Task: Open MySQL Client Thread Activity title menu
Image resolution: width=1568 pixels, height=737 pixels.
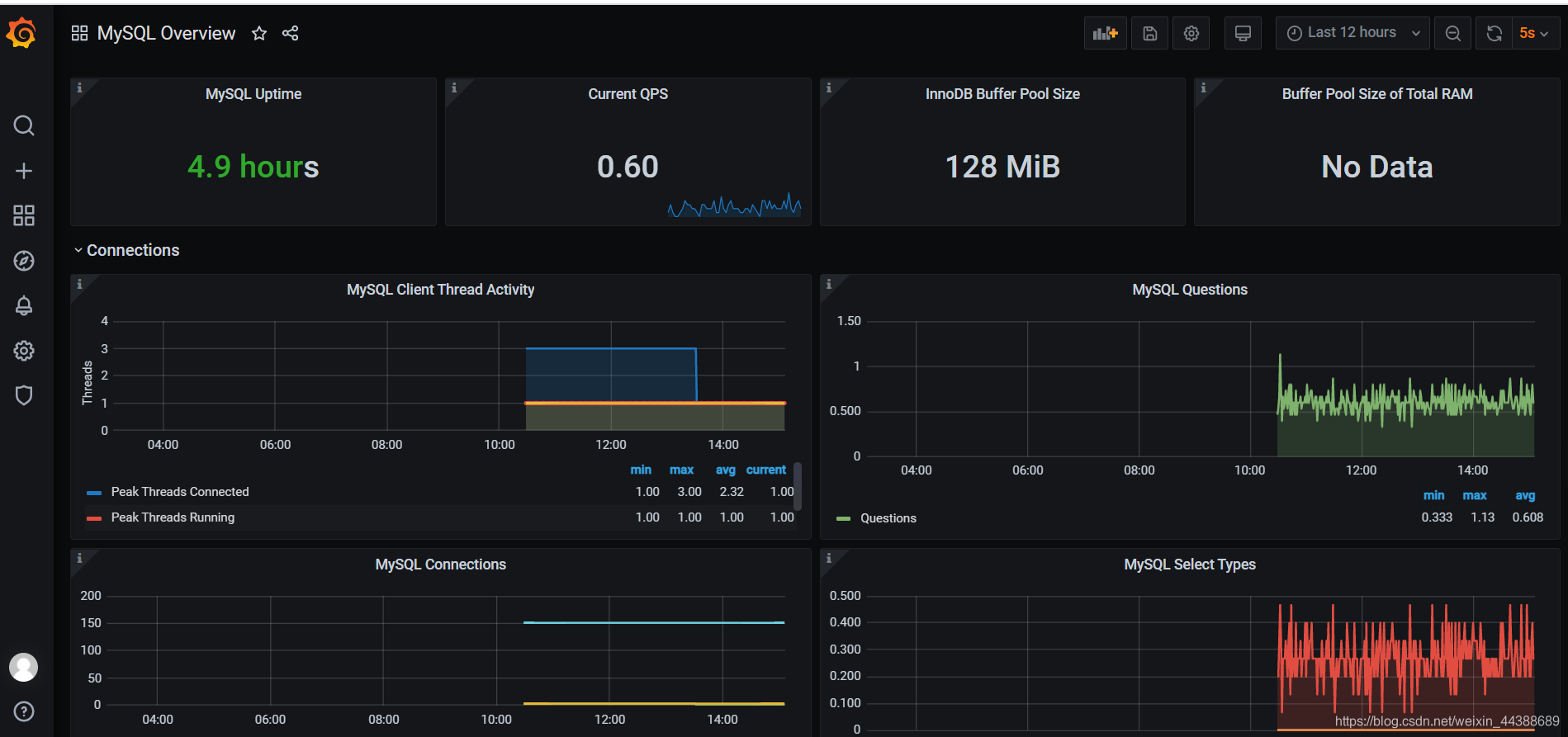Action: (441, 290)
